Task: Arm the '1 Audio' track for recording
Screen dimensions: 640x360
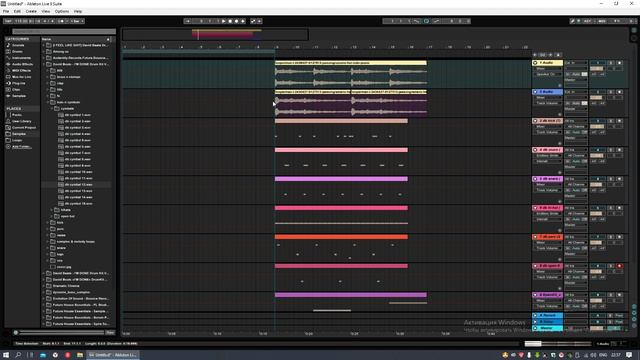Action: tap(619, 63)
